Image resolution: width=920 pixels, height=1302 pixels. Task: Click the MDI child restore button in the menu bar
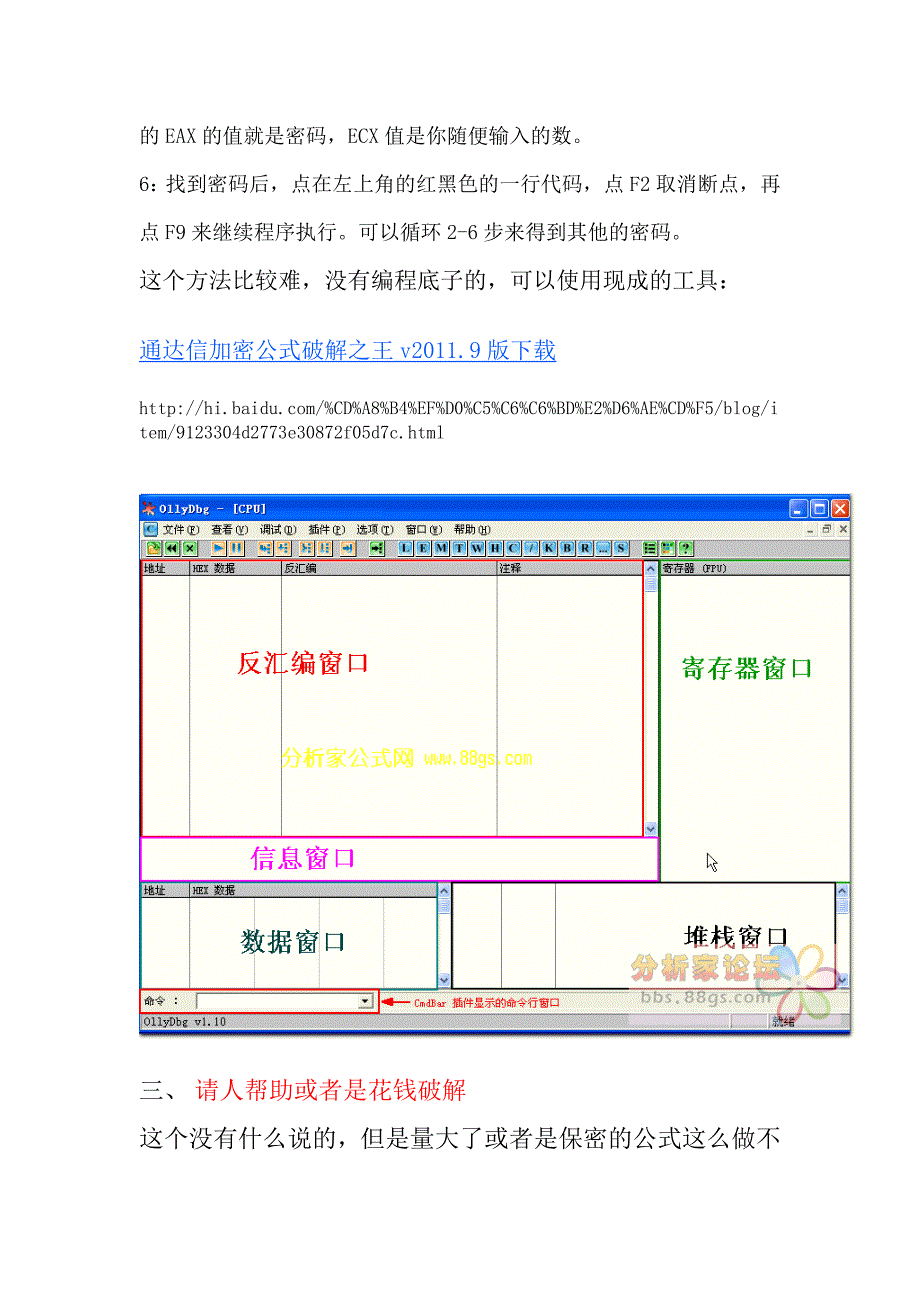tap(827, 529)
